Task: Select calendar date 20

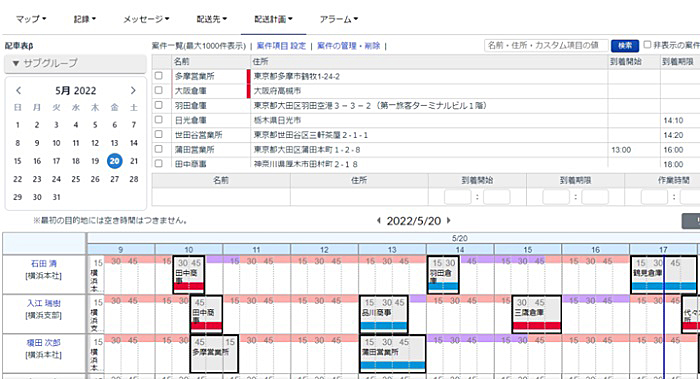Action: tap(115, 161)
